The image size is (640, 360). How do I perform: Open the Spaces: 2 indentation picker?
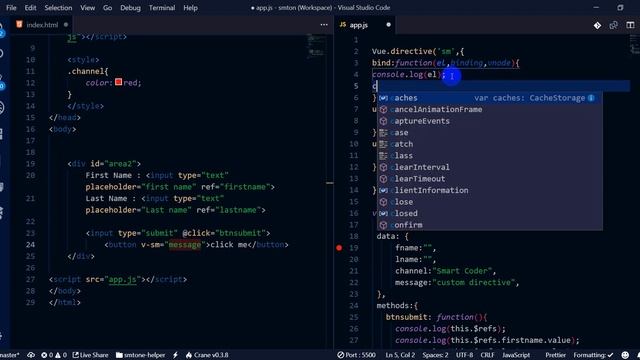coord(435,355)
